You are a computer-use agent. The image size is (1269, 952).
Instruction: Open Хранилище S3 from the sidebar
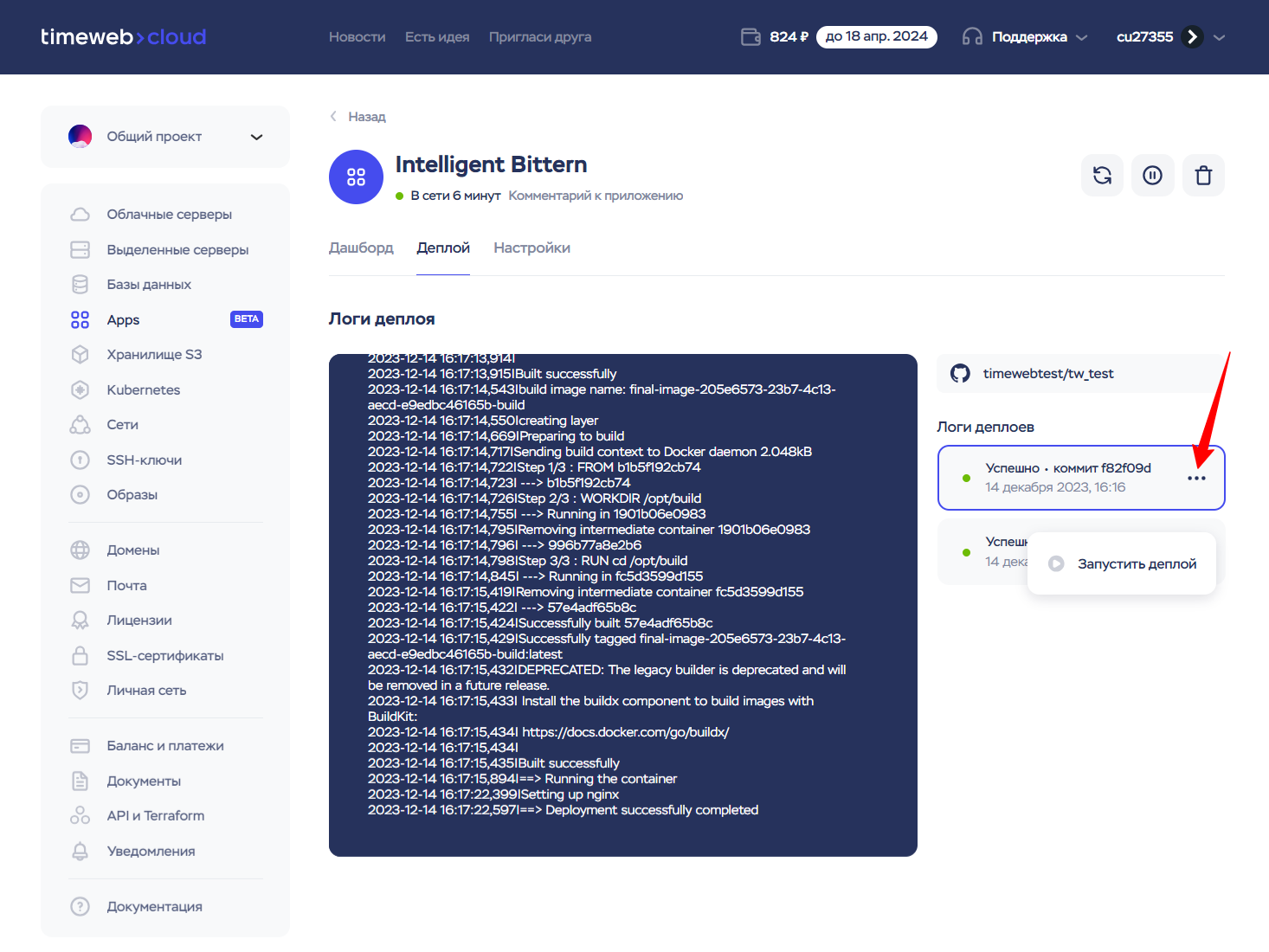pyautogui.click(x=153, y=354)
